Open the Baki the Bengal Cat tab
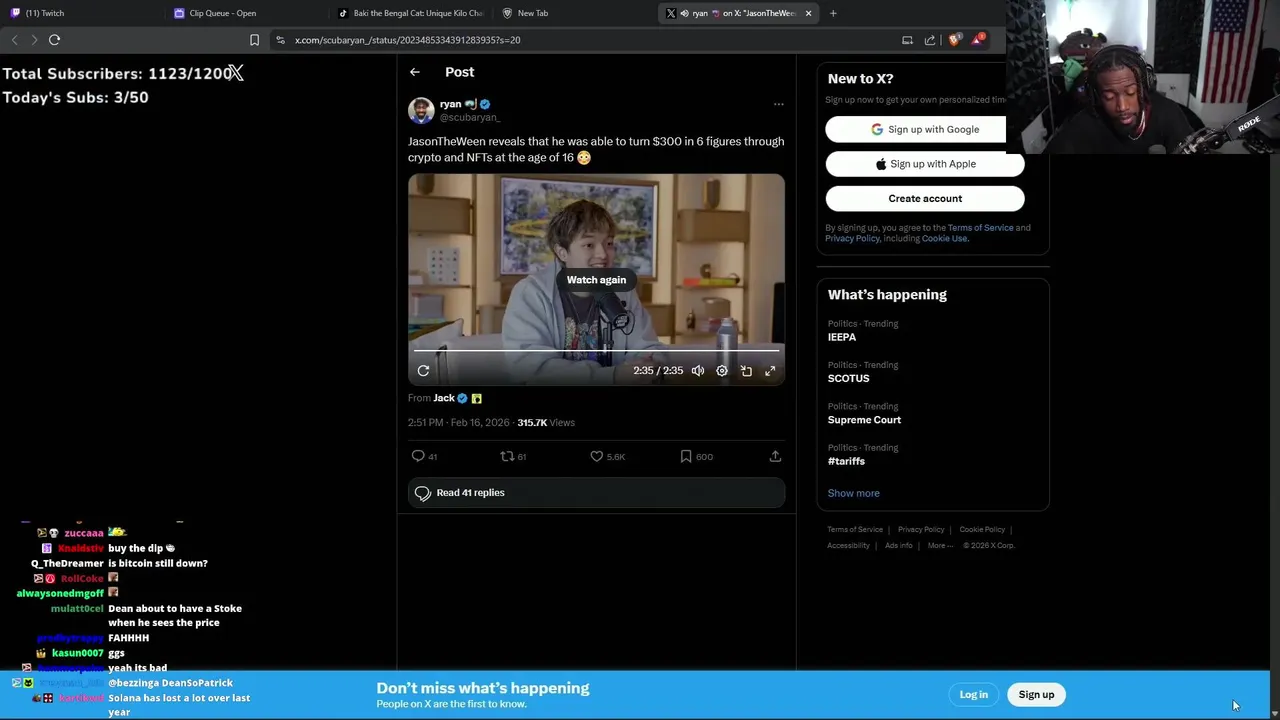Viewport: 1280px width, 720px height. pyautogui.click(x=410, y=13)
